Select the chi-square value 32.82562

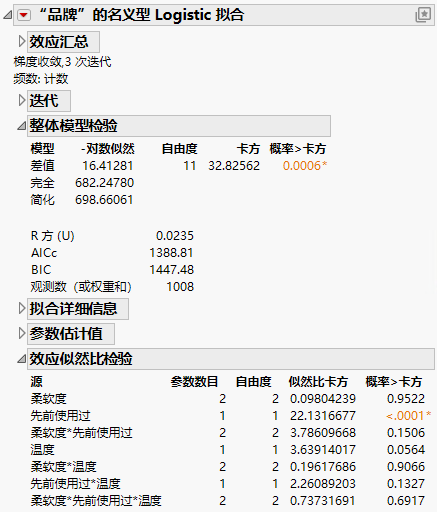pyautogui.click(x=234, y=166)
